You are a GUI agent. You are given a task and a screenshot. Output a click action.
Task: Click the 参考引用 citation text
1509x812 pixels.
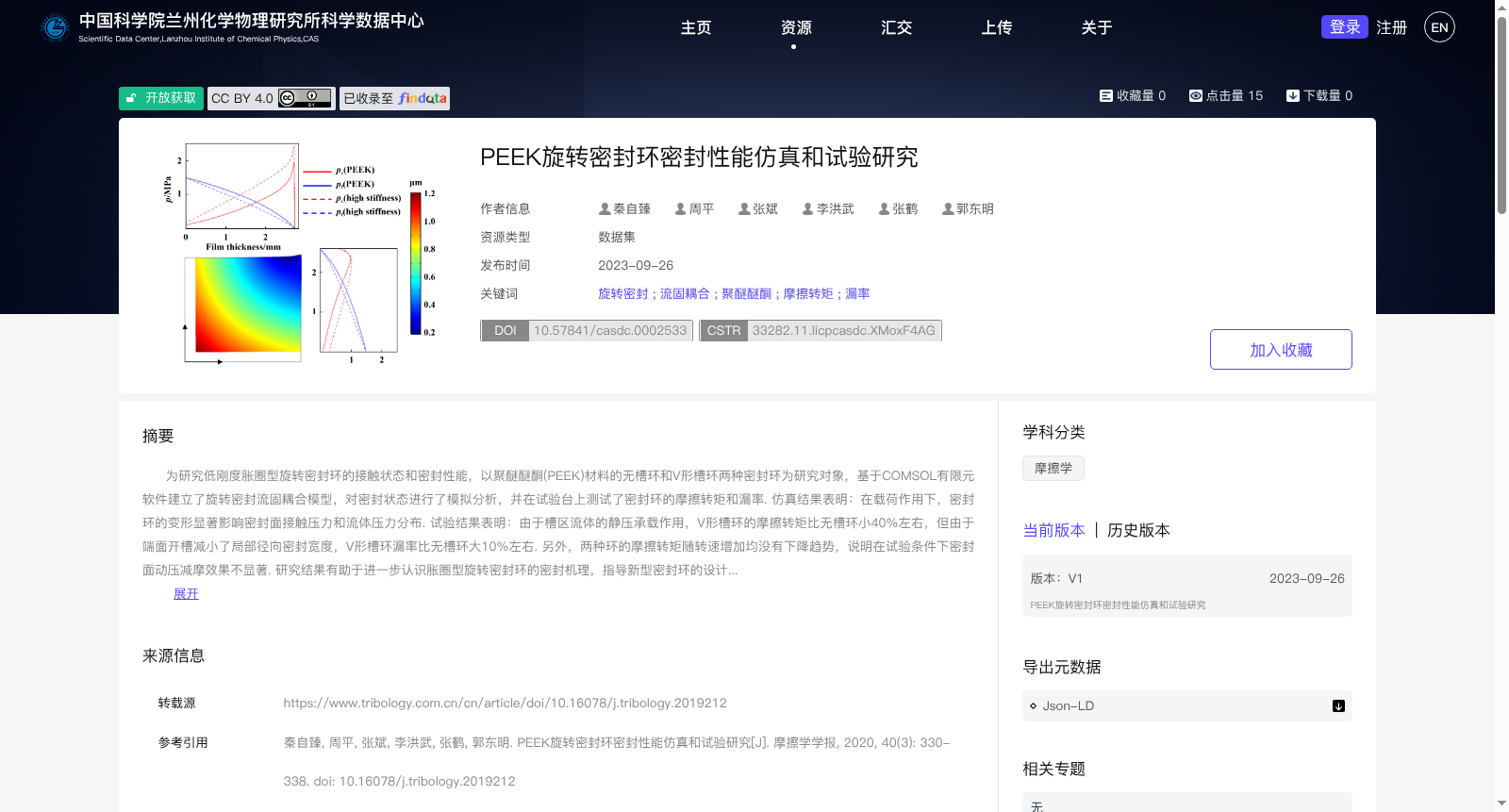point(617,762)
